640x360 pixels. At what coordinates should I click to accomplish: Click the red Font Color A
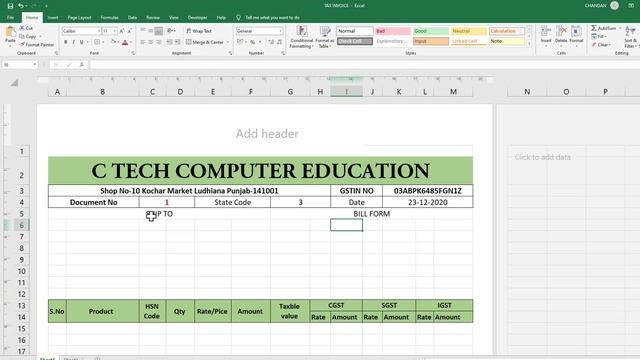click(125, 42)
